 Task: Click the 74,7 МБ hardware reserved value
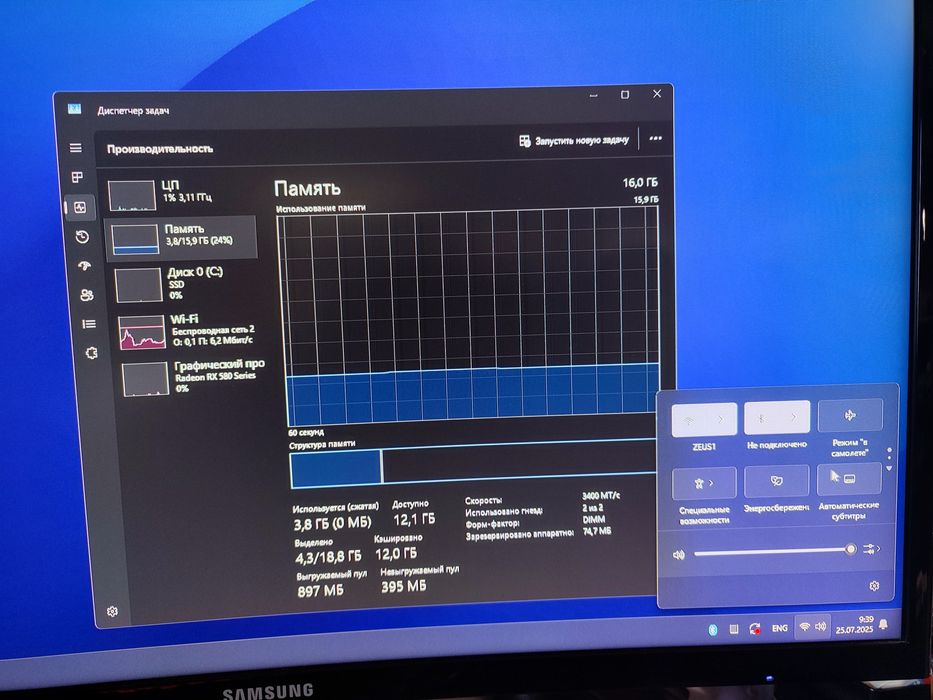597,530
